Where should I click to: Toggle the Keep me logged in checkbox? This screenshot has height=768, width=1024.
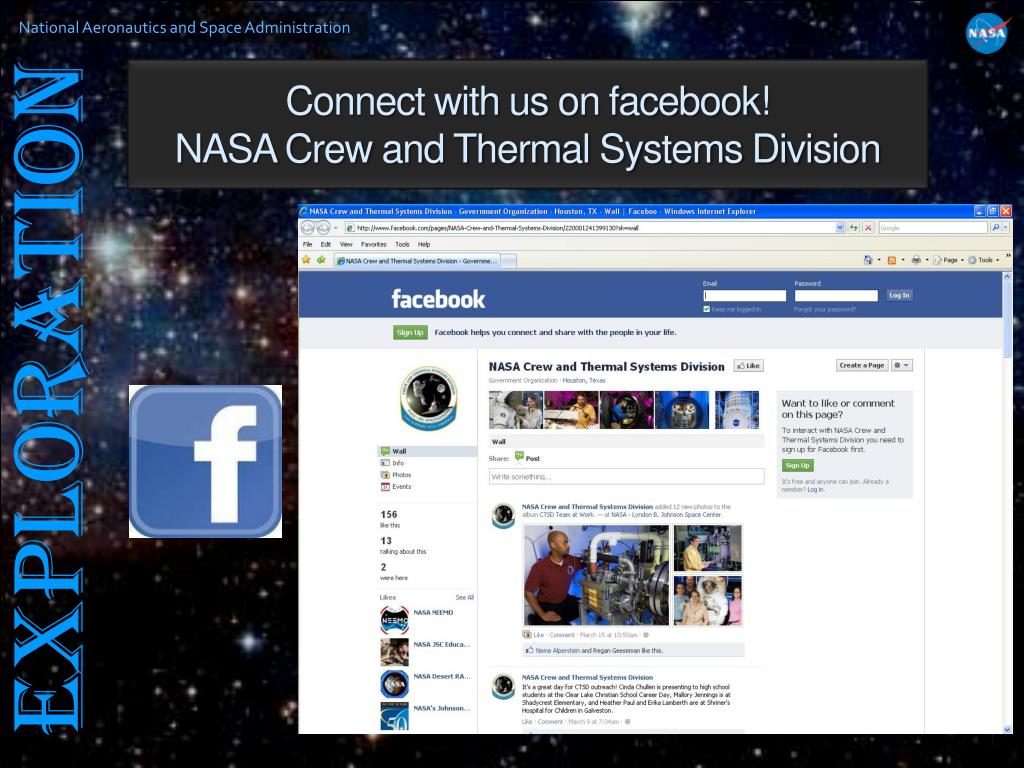tap(707, 309)
